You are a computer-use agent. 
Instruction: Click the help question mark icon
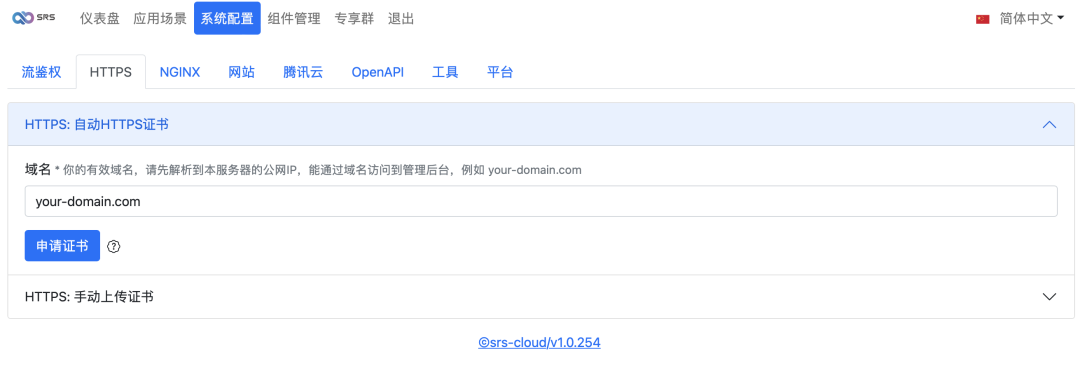[x=114, y=246]
